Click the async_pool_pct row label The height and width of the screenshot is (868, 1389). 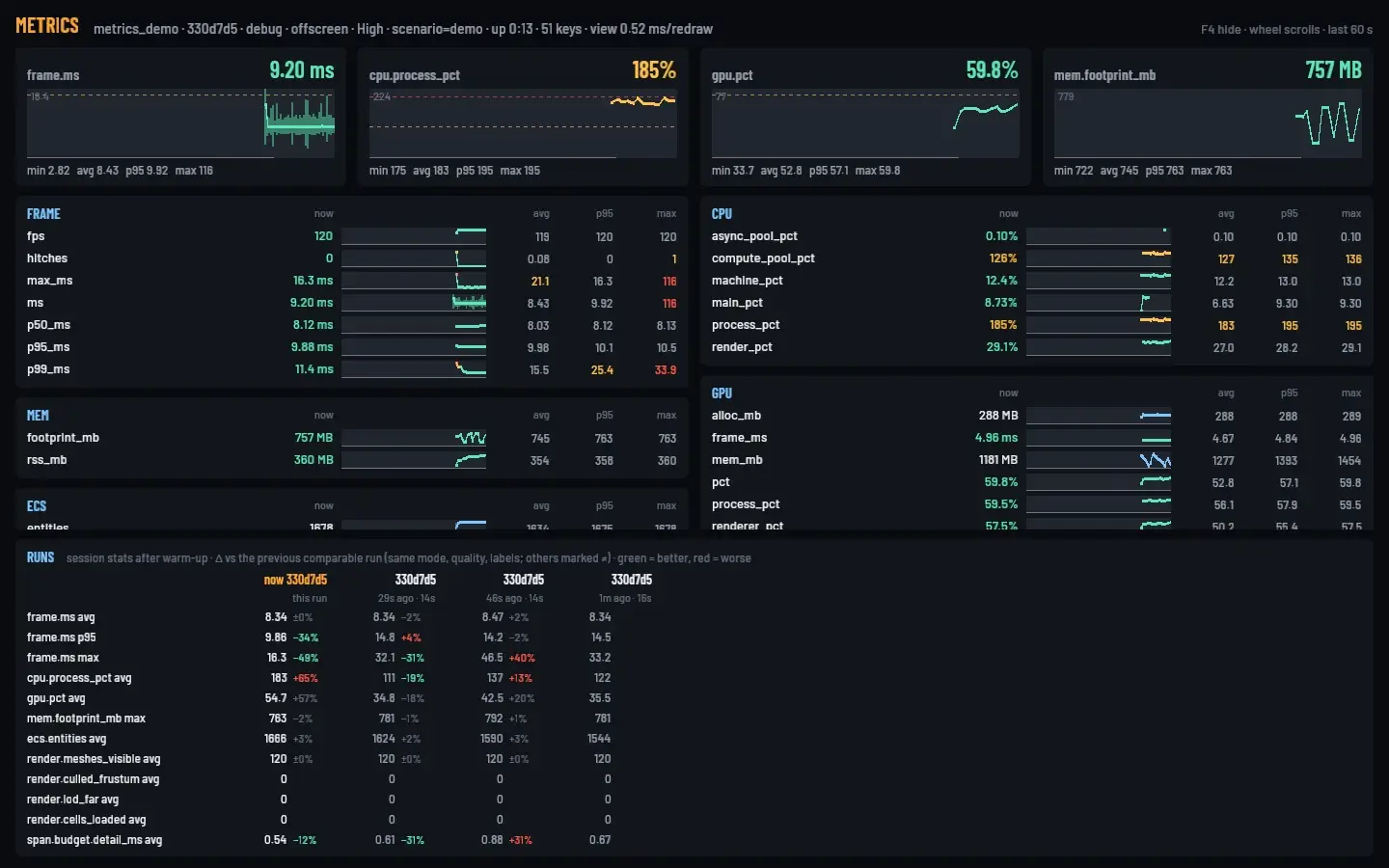point(754,236)
